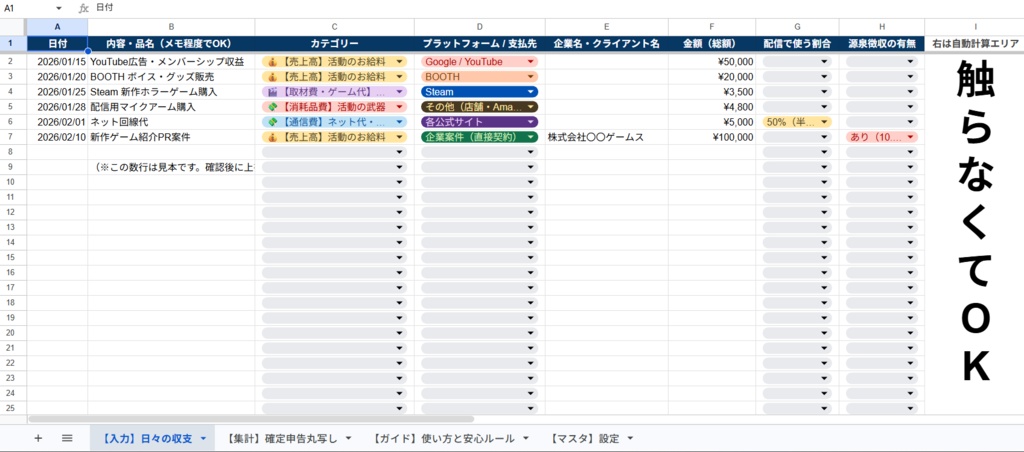Add a new sheet with plus icon
The height and width of the screenshot is (452, 1024).
click(x=38, y=438)
